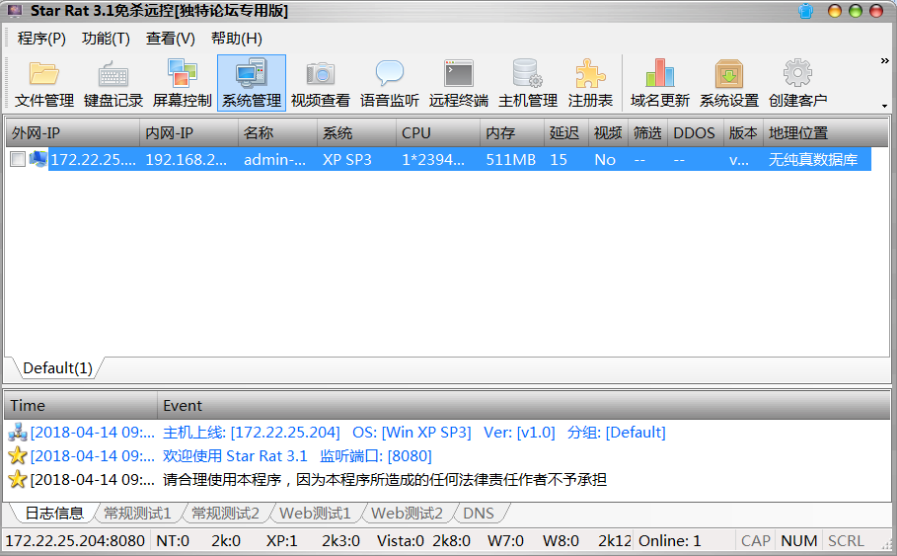Open the 程序(P) menu
This screenshot has height=556, width=897.
pyautogui.click(x=41, y=38)
